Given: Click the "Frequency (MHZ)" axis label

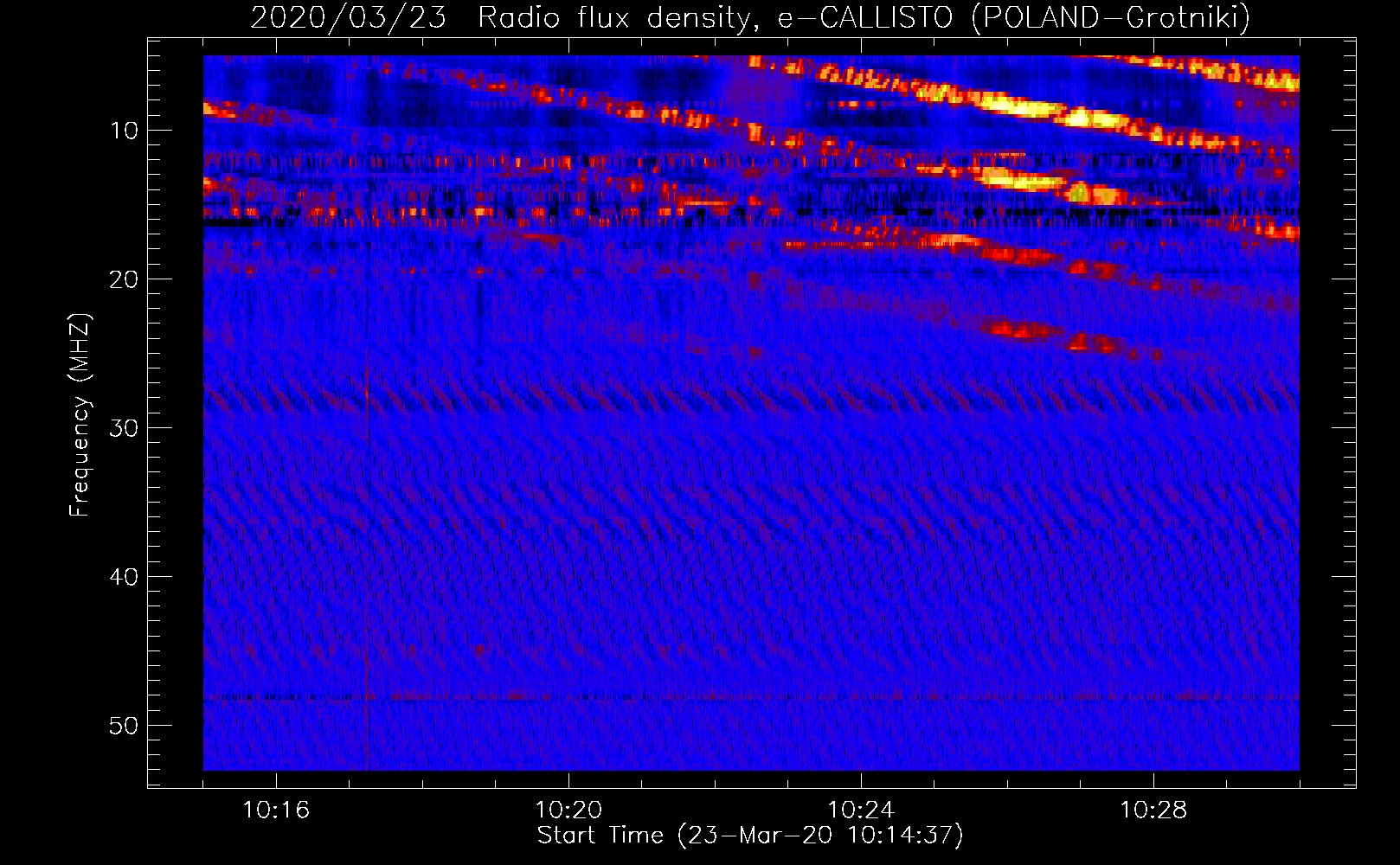Looking at the screenshot, I should [80, 415].
